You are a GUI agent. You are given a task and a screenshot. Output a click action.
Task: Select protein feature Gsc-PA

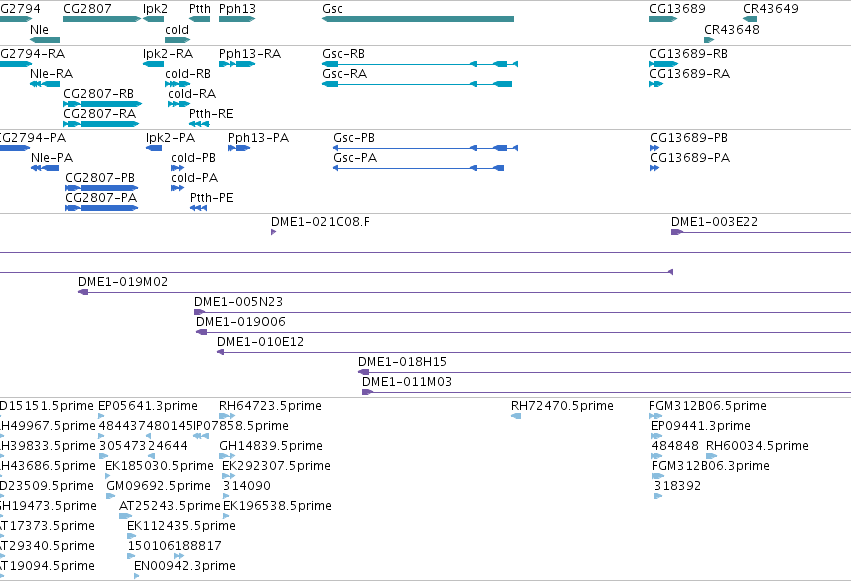[x=418, y=168]
